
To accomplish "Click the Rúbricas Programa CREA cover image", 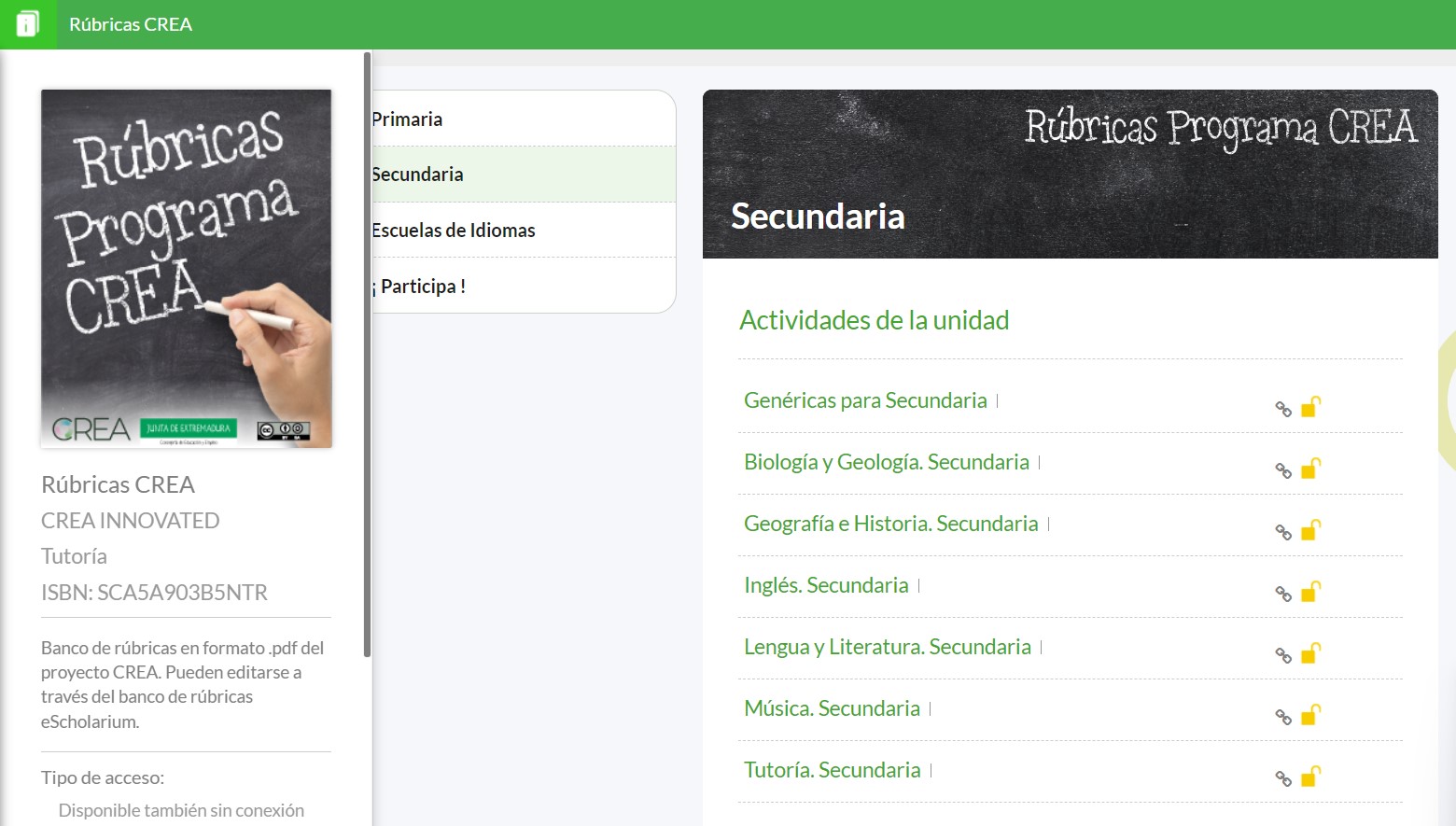I will tap(187, 269).
